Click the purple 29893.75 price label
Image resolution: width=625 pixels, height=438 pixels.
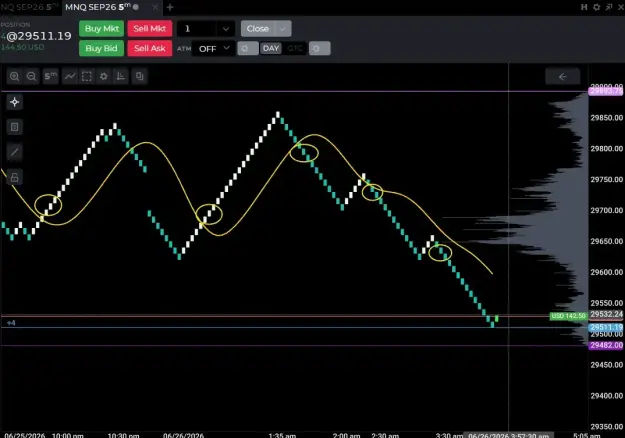click(x=606, y=91)
